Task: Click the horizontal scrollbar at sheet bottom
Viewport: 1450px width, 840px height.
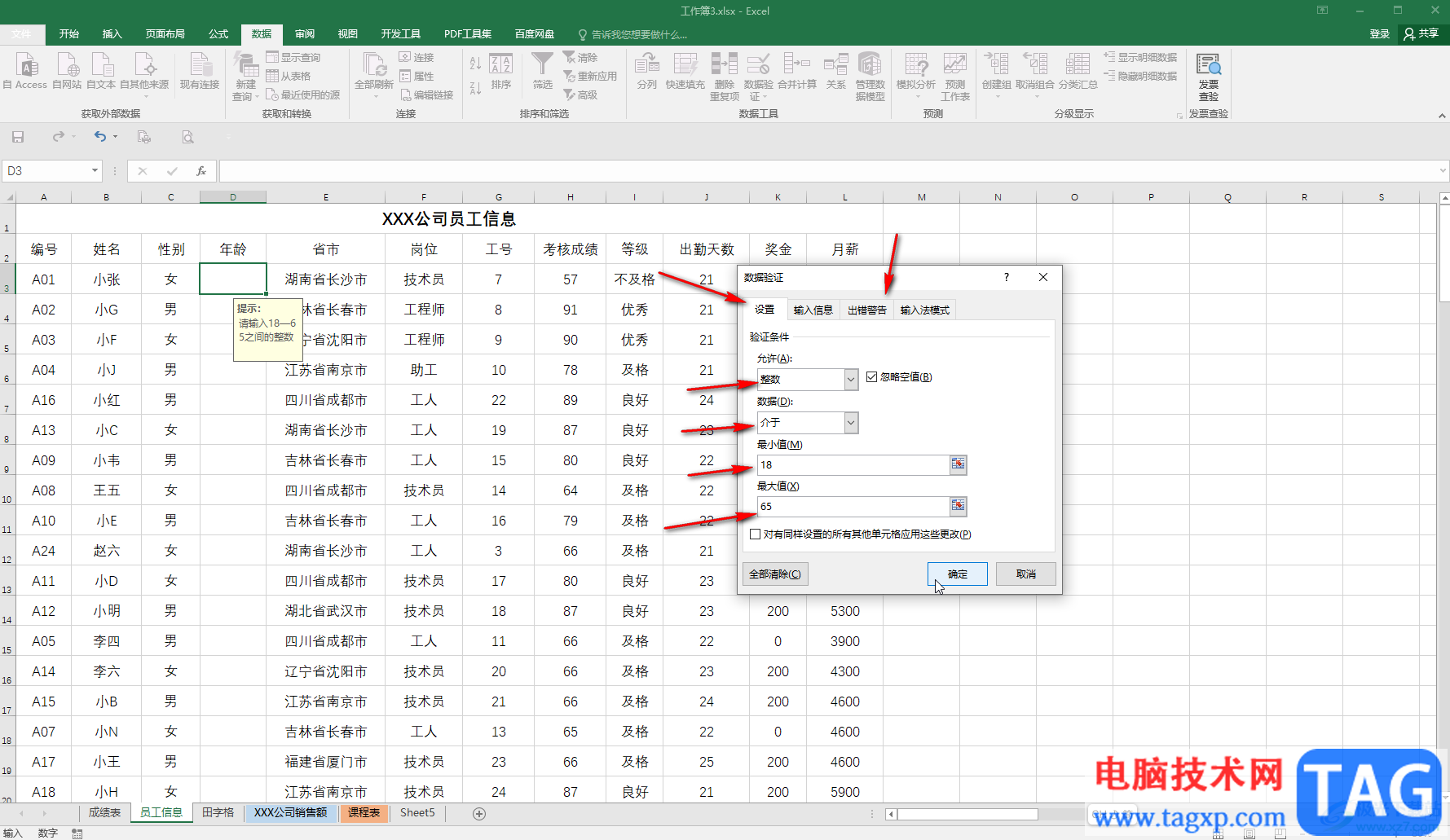Action: coord(967,814)
